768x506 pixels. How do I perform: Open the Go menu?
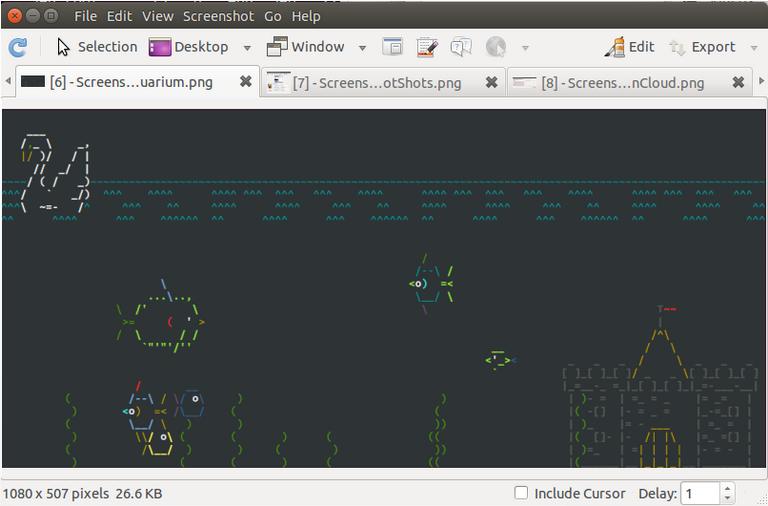[273, 16]
